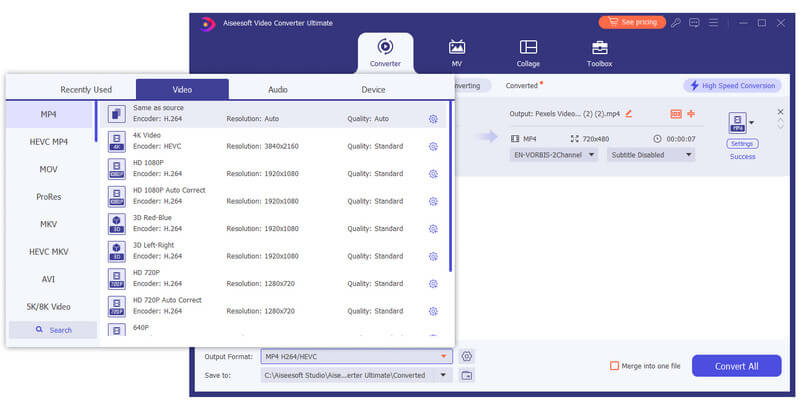Image resolution: width=800 pixels, height=400 pixels.
Task: Expand the EN-VORBIS-2Channel audio dropdown
Action: tap(554, 155)
